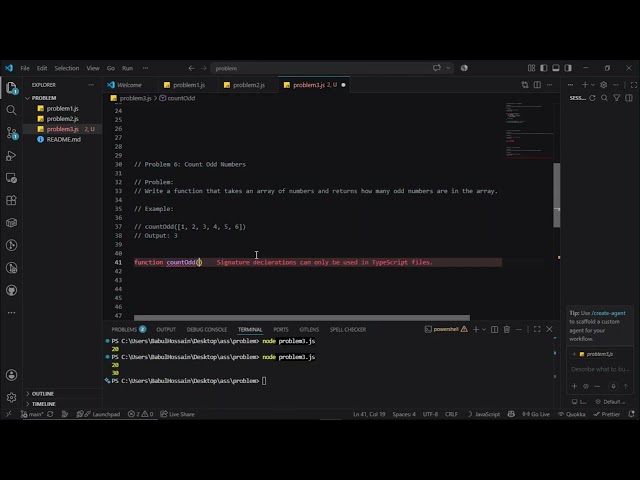640x480 pixels.
Task: Open changes compare icon in editor toolbar
Action: [525, 85]
